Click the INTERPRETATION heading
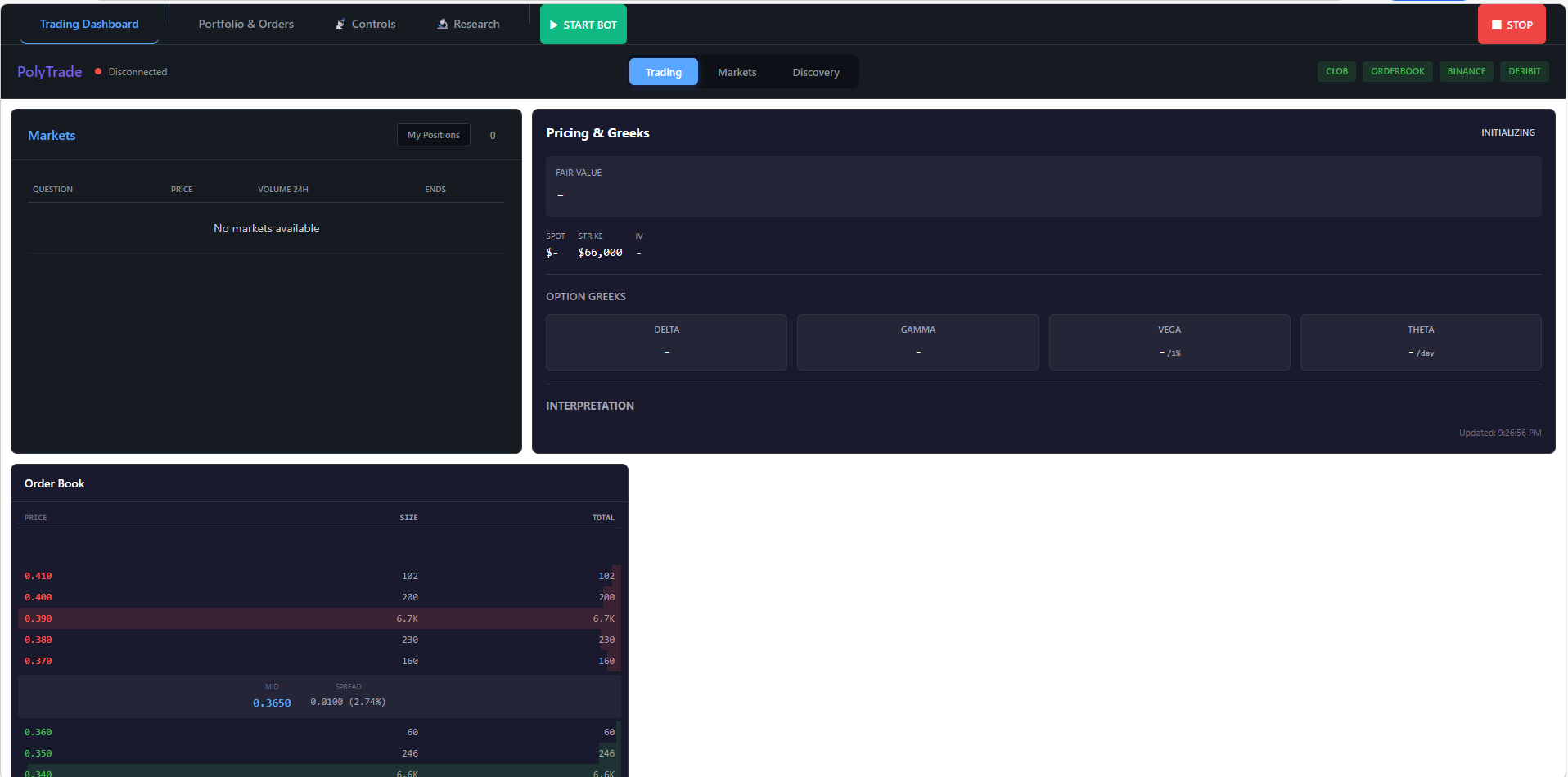 coord(590,406)
